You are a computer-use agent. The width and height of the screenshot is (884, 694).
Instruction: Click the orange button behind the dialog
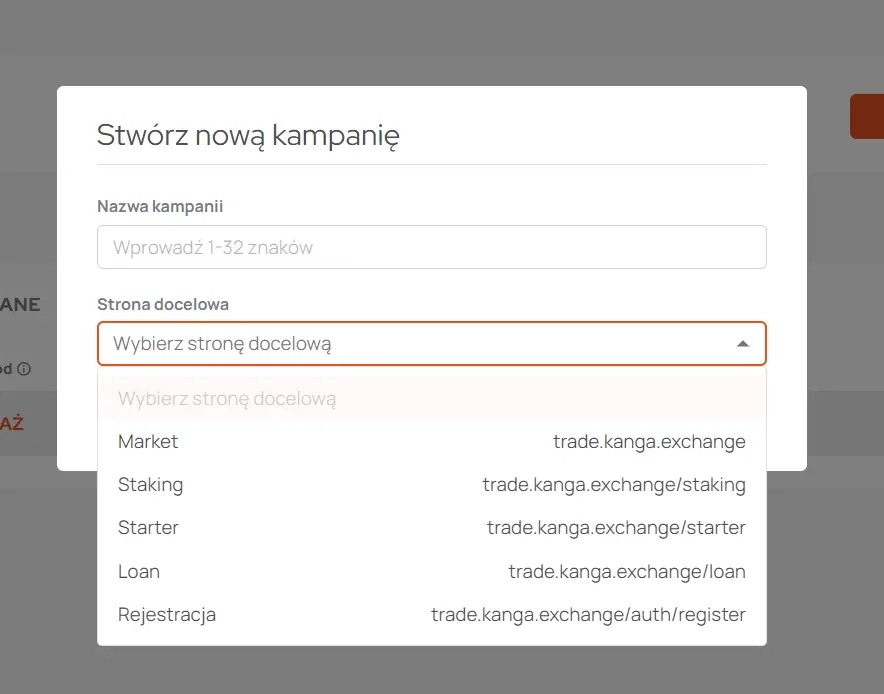click(867, 116)
